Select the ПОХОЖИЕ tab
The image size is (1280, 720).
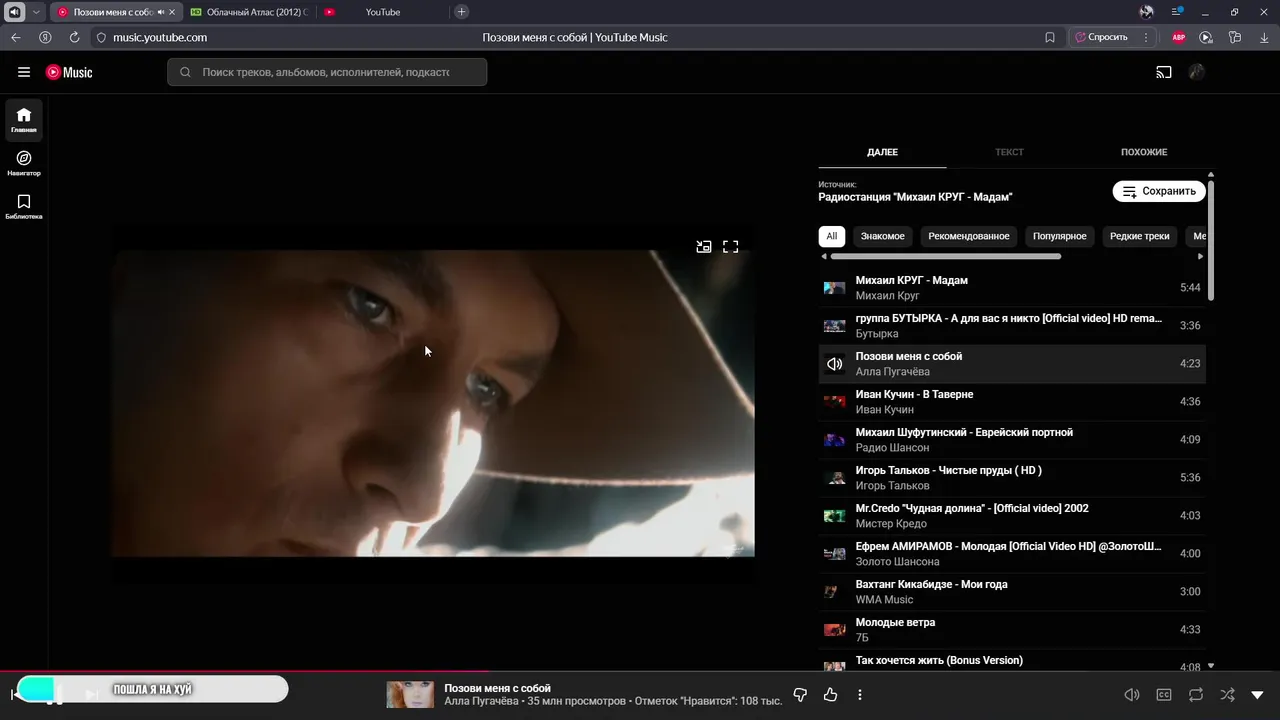coord(1144,152)
